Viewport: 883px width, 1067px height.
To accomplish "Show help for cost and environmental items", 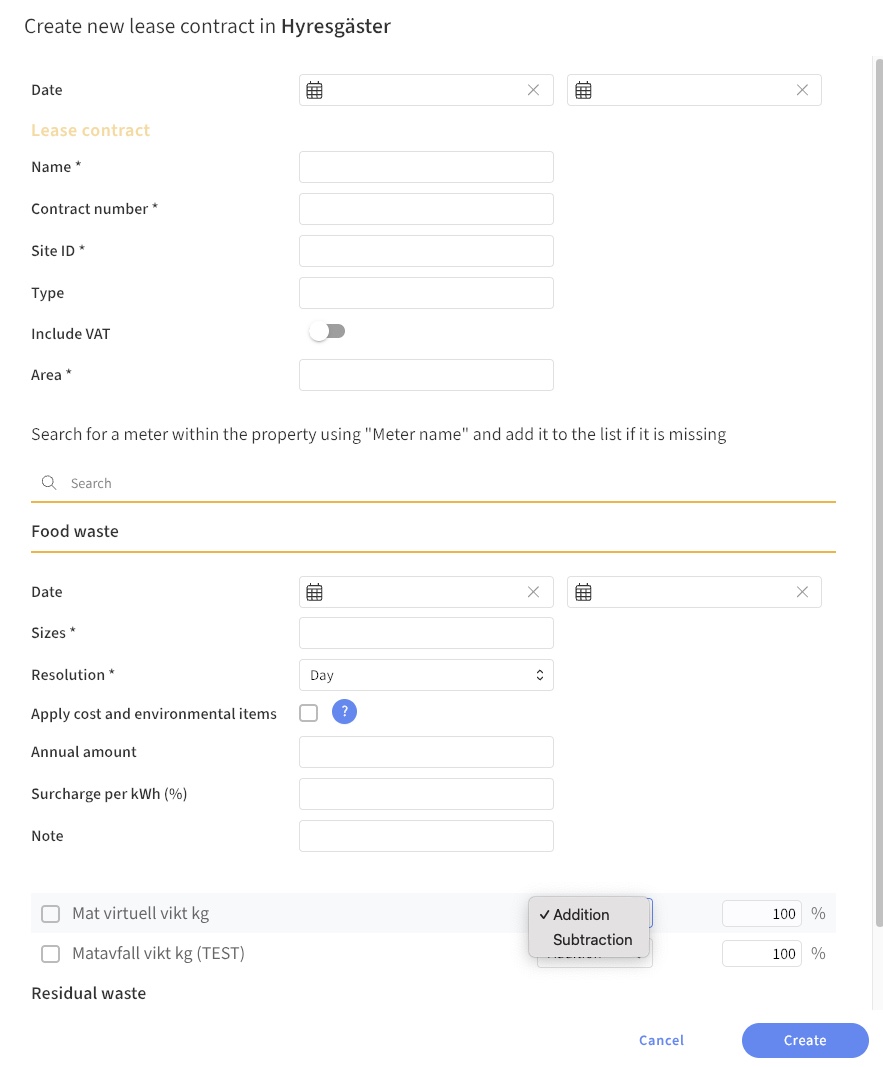I will [344, 712].
